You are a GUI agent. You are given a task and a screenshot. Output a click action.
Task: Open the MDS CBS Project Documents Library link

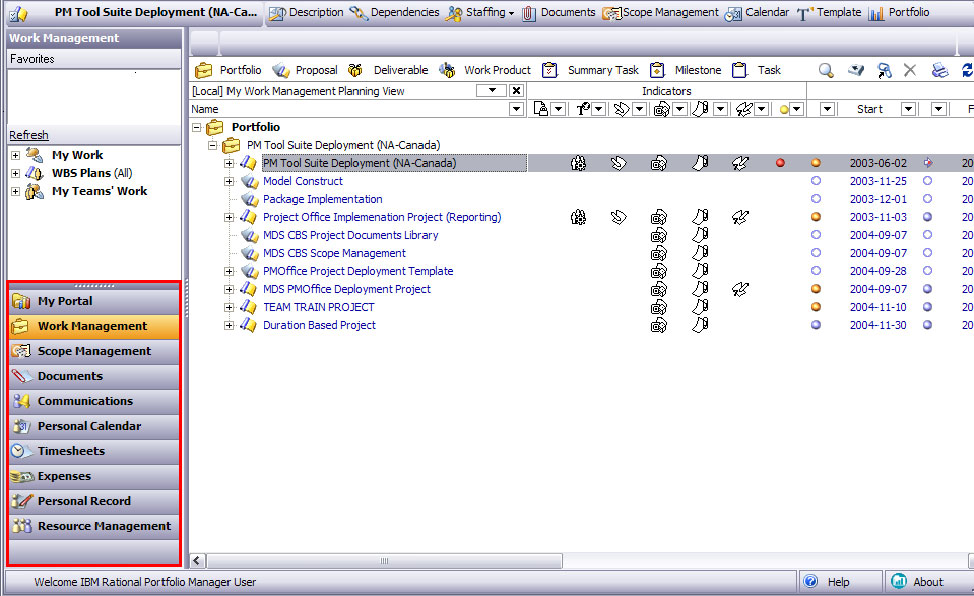click(350, 236)
